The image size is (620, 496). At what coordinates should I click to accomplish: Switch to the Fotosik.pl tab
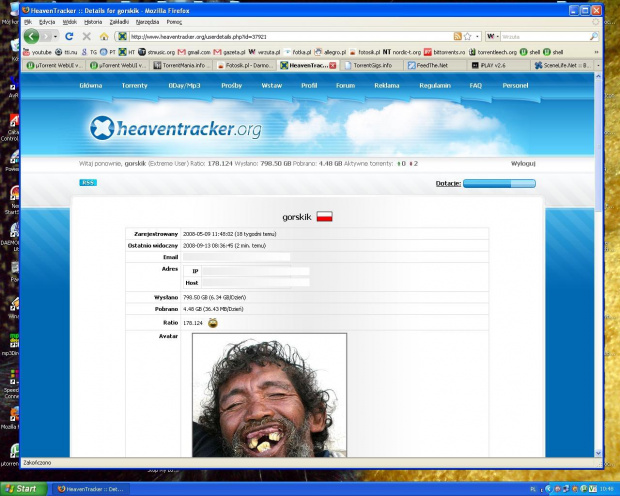point(245,65)
